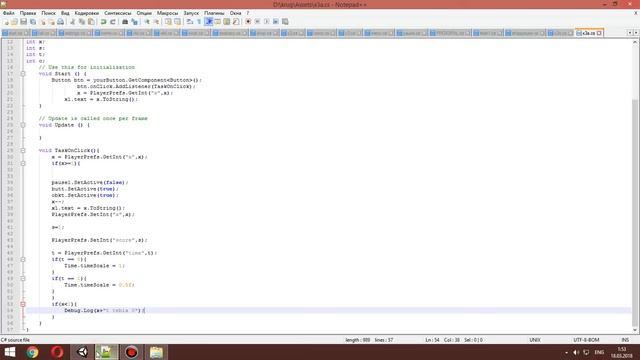Toggle synchronized horizontal scrolling
Viewport: 640px width, 360px height.
(x=178, y=22)
